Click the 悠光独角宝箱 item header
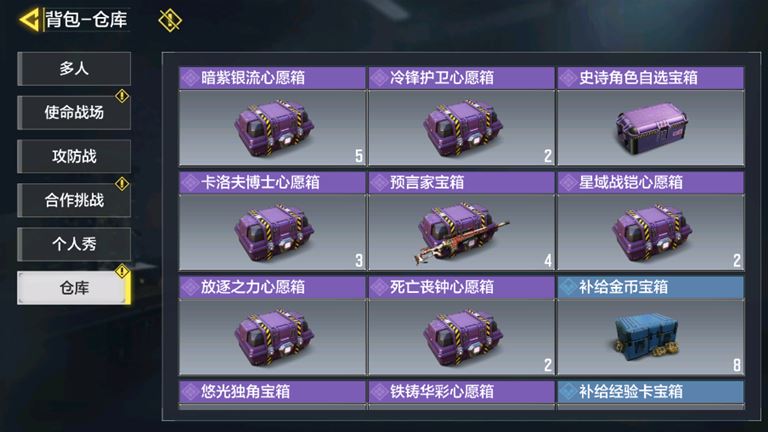 tap(272, 392)
